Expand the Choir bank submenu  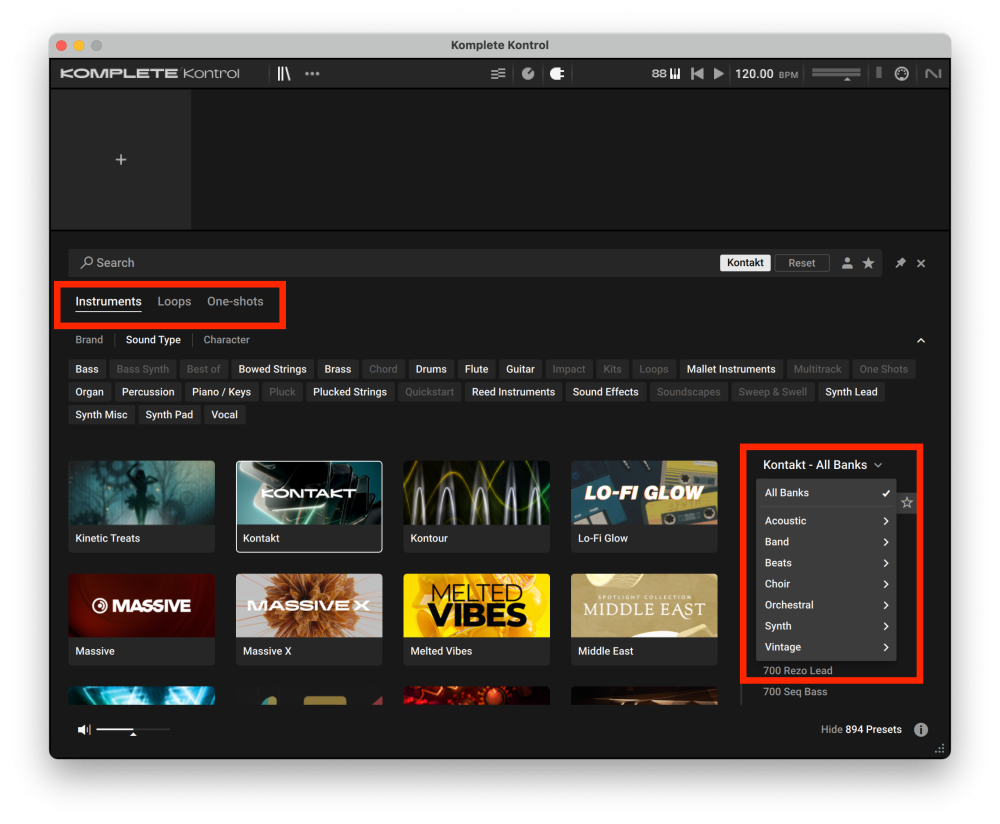[827, 584]
